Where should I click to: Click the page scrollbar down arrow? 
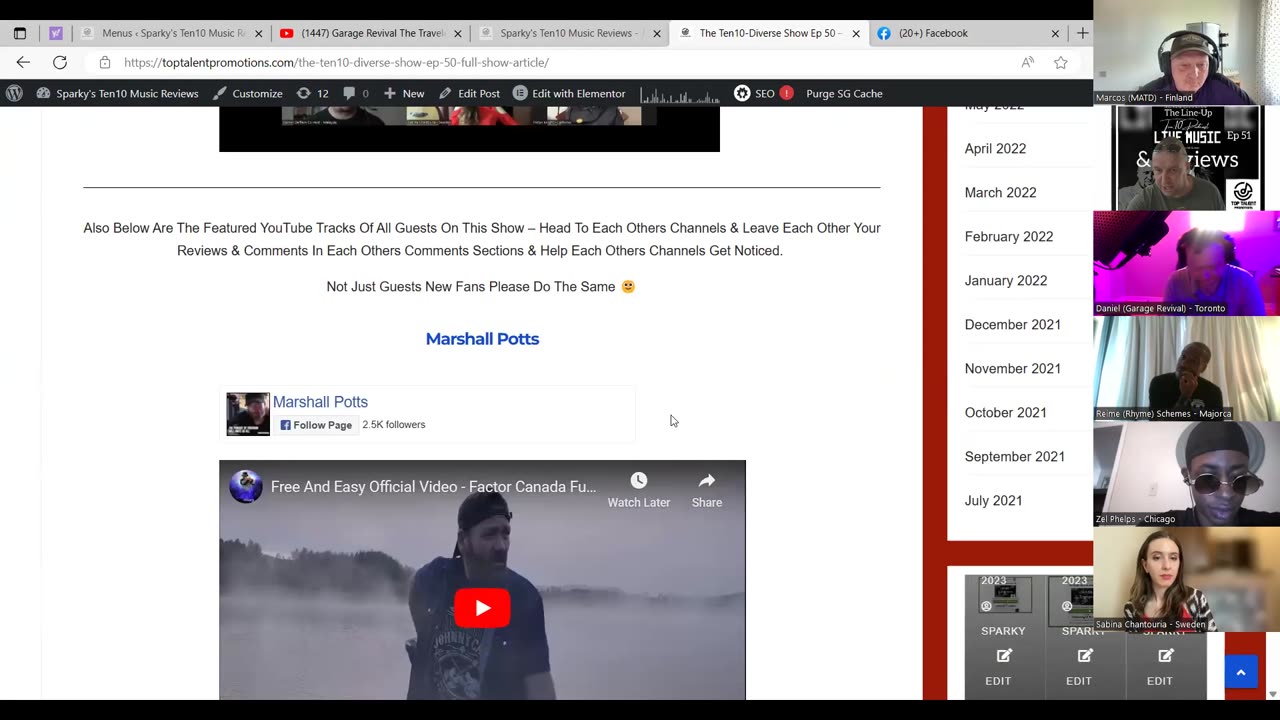click(x=1272, y=694)
